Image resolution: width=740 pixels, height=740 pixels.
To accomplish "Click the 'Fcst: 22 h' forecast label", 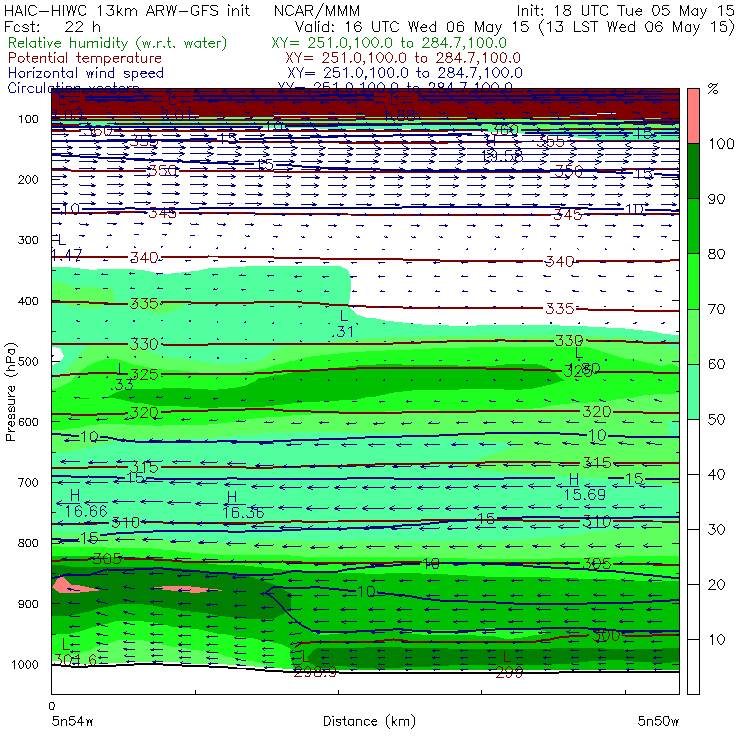I will click(52, 26).
